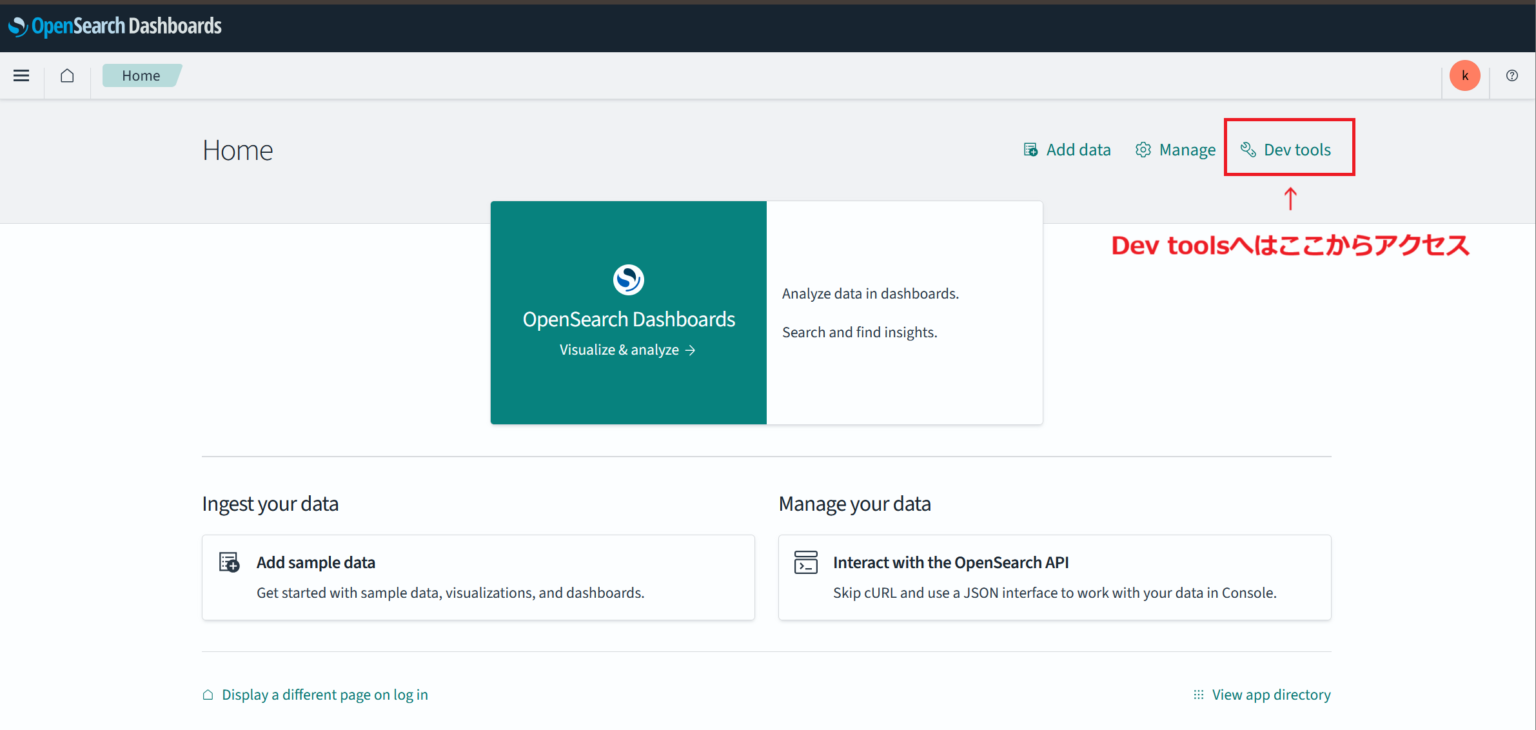Screen dimensions: 1536x730
Task: Expand the navigation sidebar with the hamburger menu
Action: coord(21,75)
